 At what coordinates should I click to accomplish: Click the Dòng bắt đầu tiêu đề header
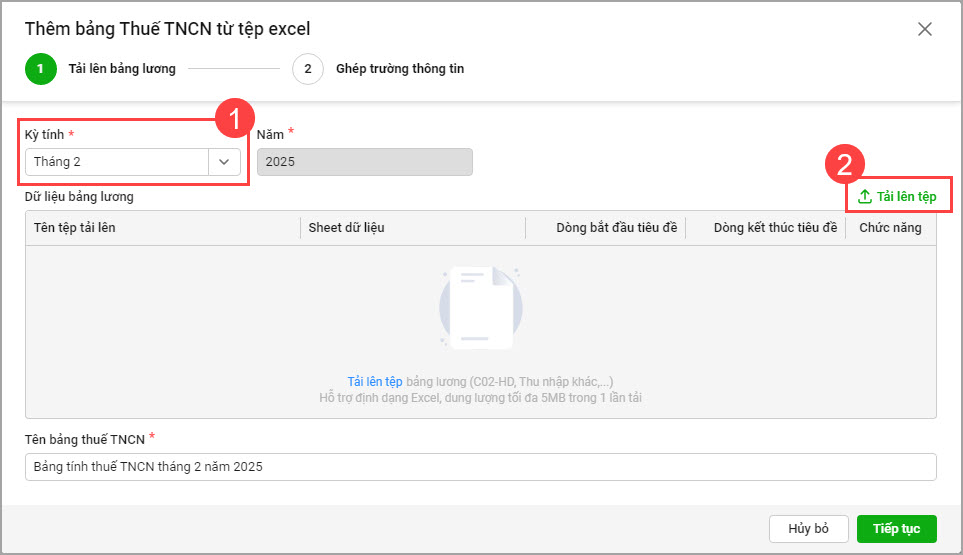(x=616, y=228)
